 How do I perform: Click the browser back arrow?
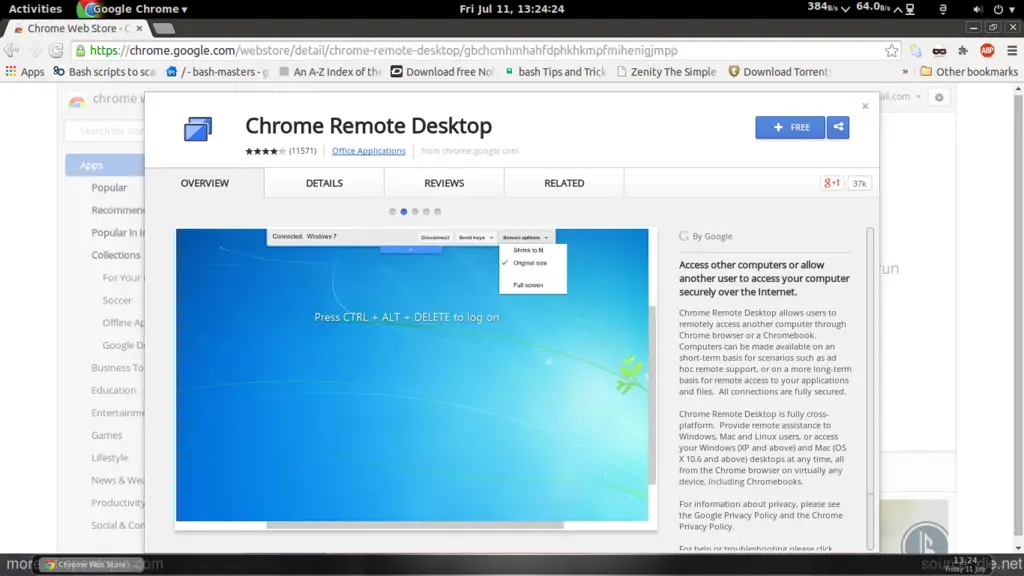click(11, 50)
